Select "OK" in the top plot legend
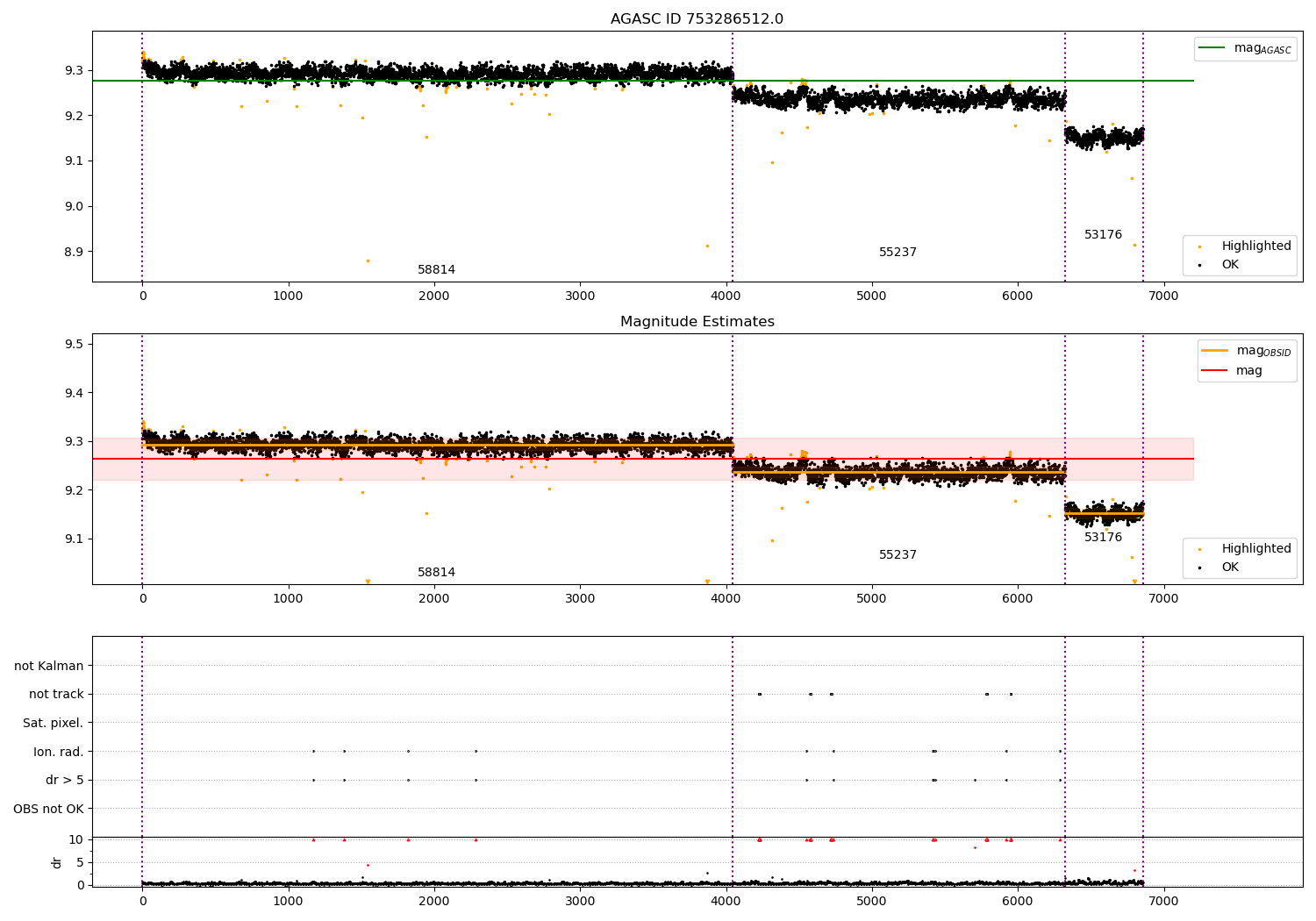The width and height of the screenshot is (1316, 921). 1220,264
